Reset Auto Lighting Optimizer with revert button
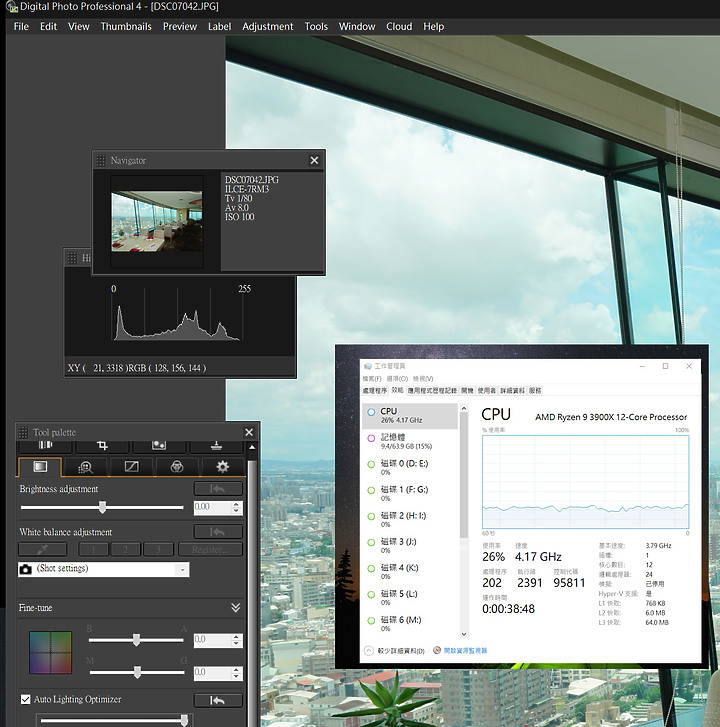The width and height of the screenshot is (720, 727). [218, 700]
